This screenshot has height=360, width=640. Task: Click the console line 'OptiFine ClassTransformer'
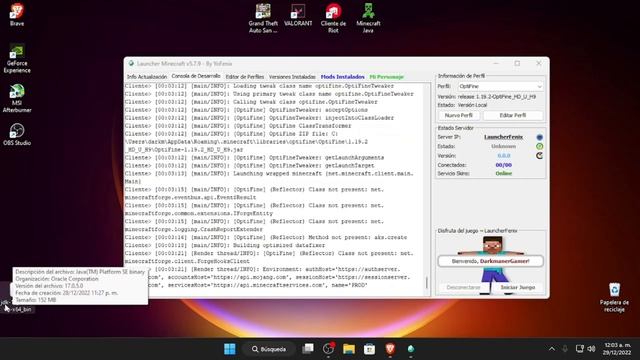[238, 126]
